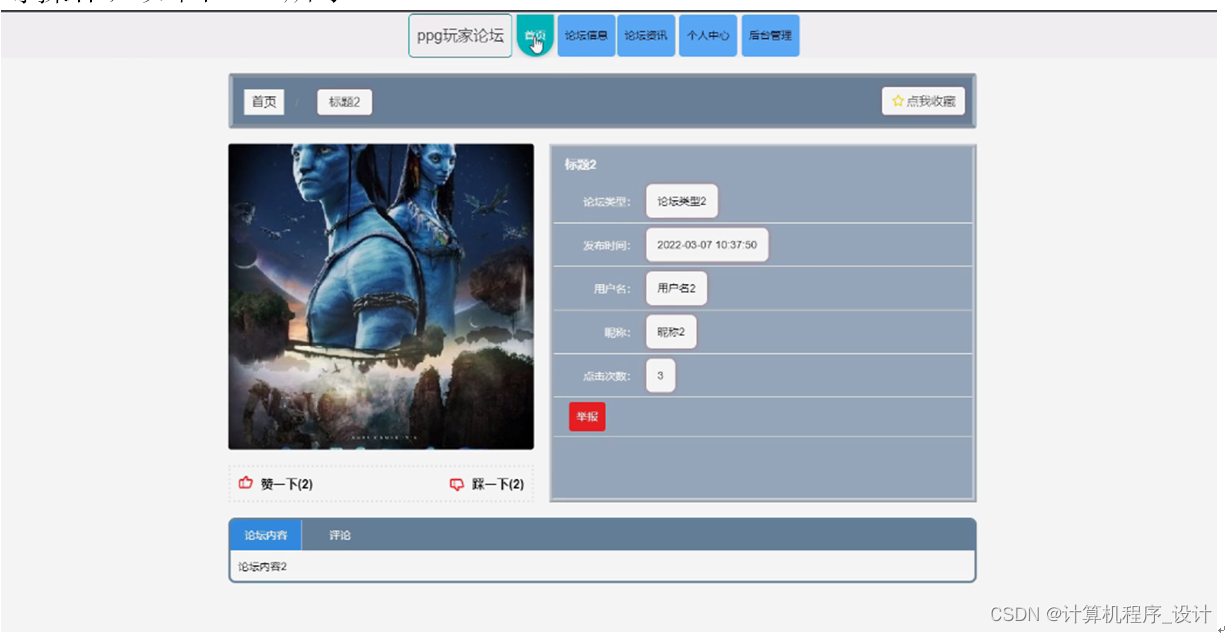The image size is (1227, 633).
Task: Switch to the 论坛内容 tab
Action: pos(266,535)
